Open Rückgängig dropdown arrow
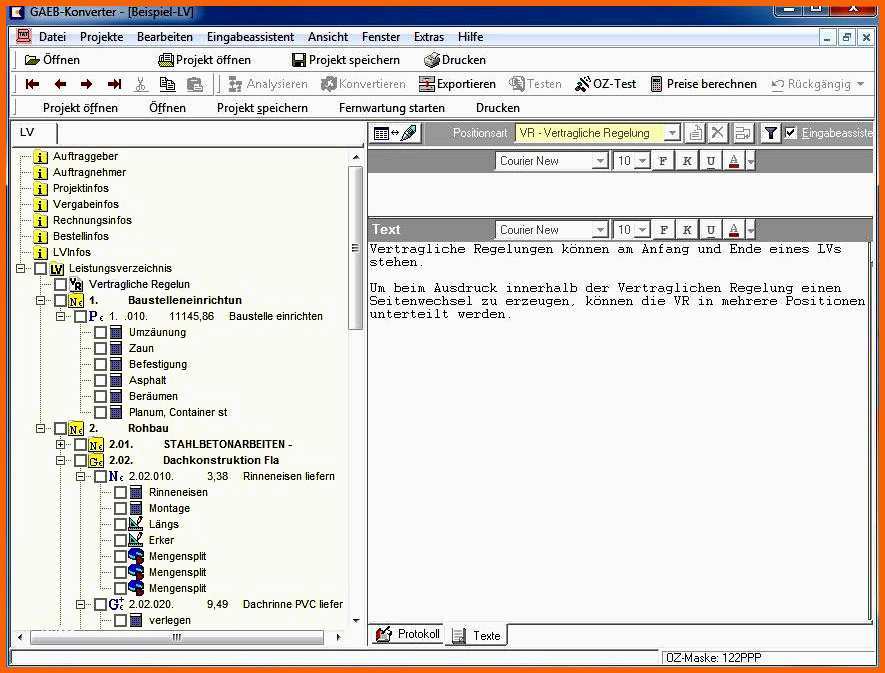The height and width of the screenshot is (673, 885). click(x=860, y=84)
